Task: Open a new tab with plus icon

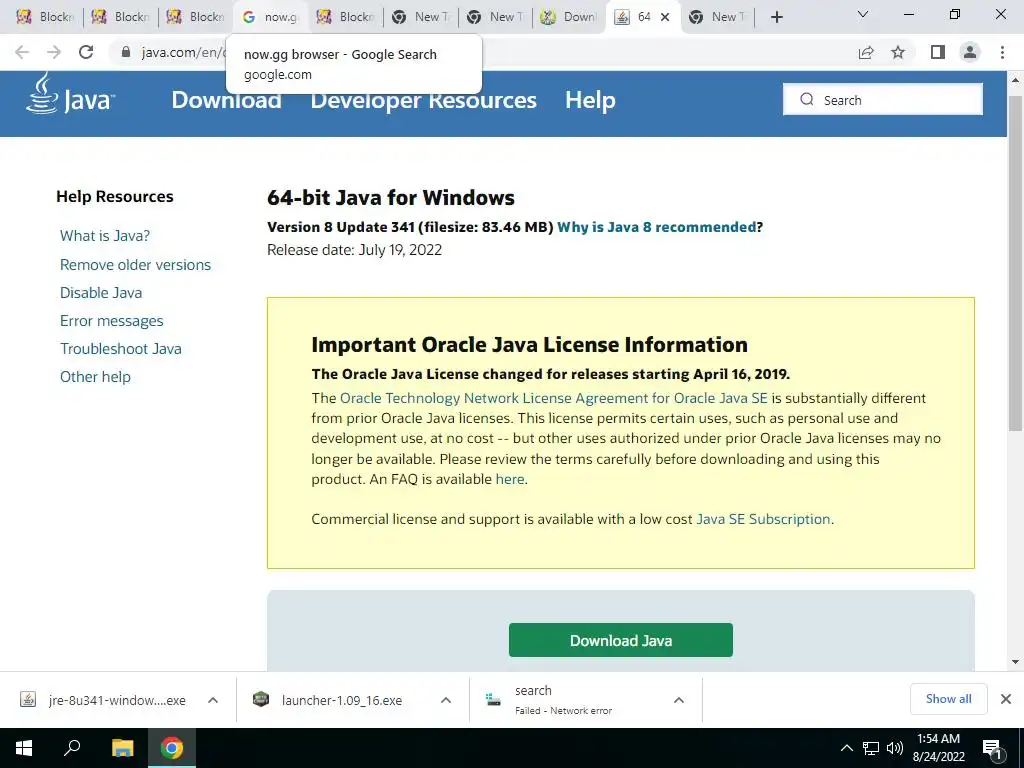Action: [776, 17]
